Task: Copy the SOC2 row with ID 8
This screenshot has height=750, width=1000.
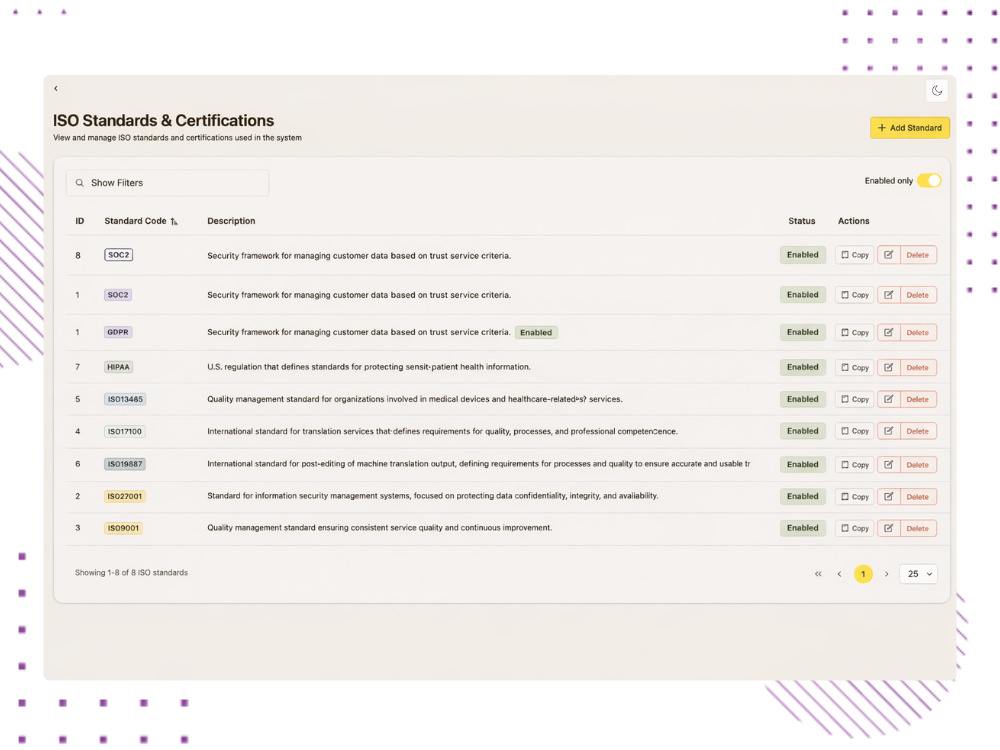Action: 854,255
